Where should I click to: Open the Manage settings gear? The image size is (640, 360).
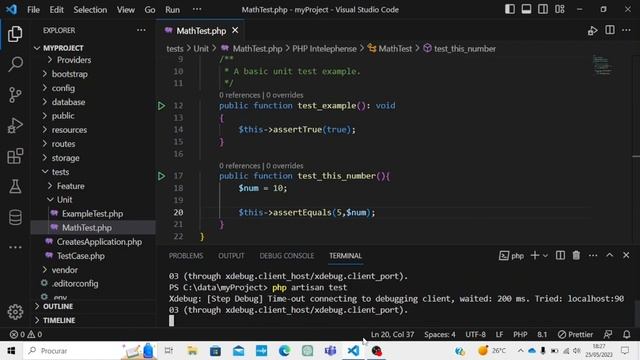point(15,312)
